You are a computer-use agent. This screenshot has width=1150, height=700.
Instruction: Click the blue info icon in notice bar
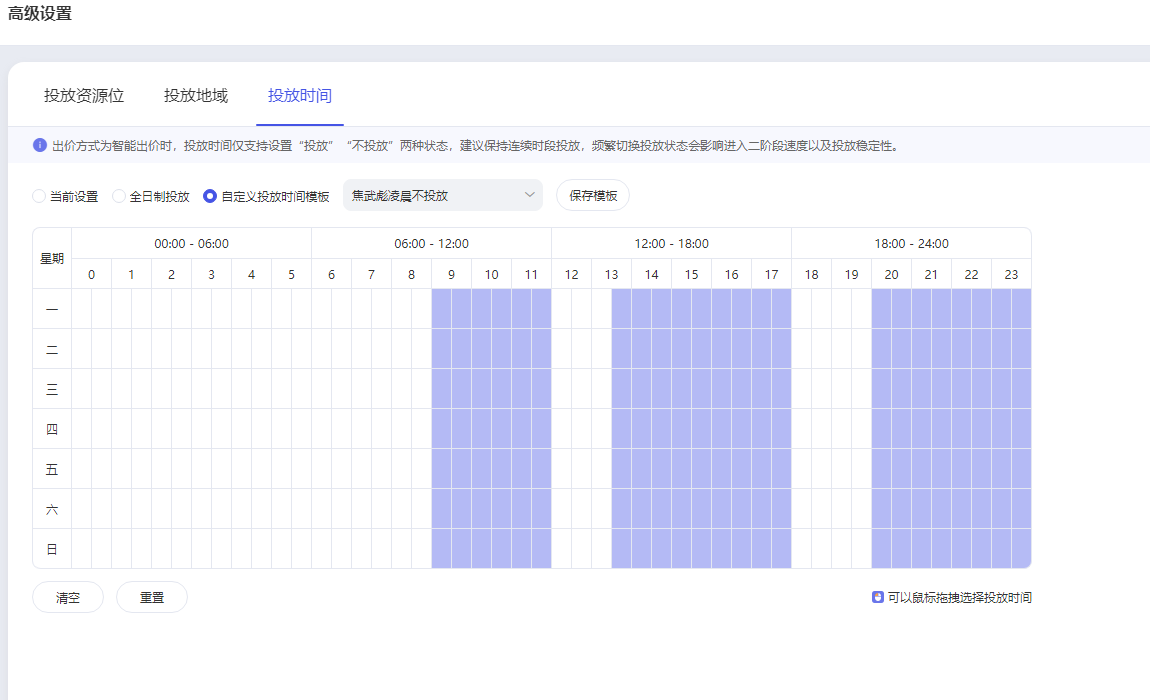(40, 145)
